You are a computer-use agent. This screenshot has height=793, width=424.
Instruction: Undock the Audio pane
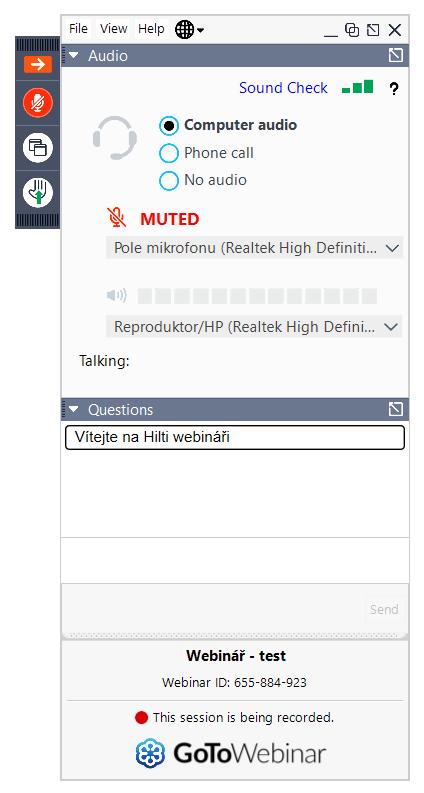coord(396,55)
